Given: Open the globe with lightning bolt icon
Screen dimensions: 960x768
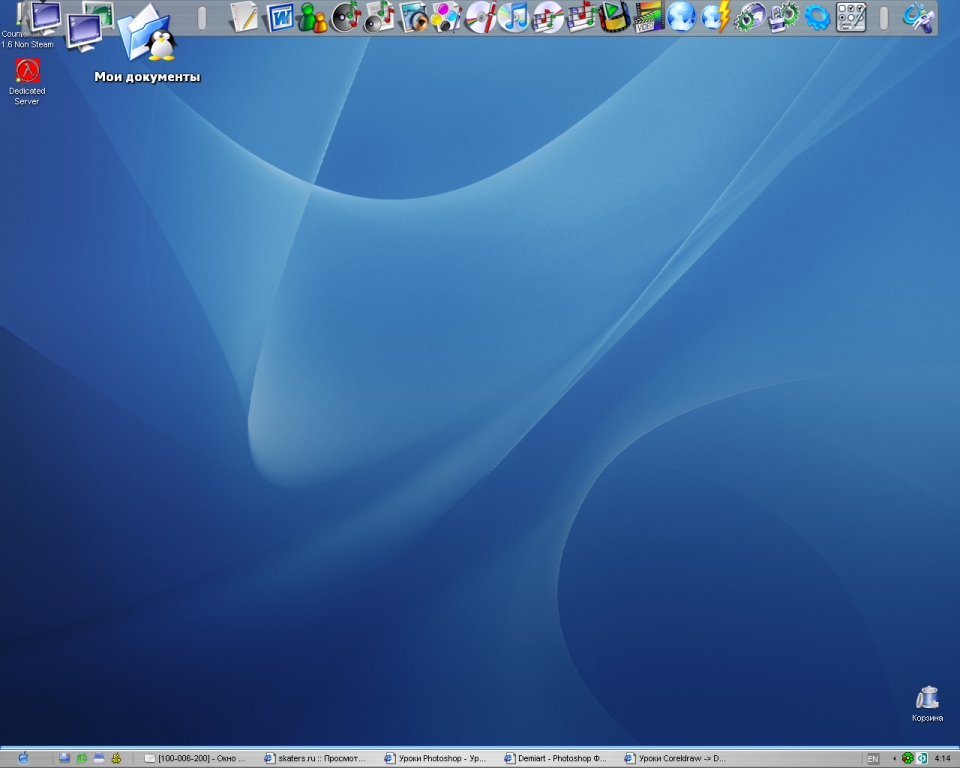Looking at the screenshot, I should (716, 17).
